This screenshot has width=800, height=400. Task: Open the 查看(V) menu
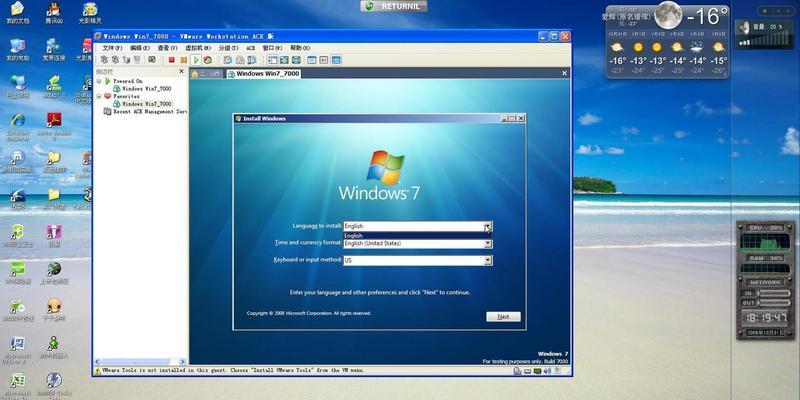(167, 48)
